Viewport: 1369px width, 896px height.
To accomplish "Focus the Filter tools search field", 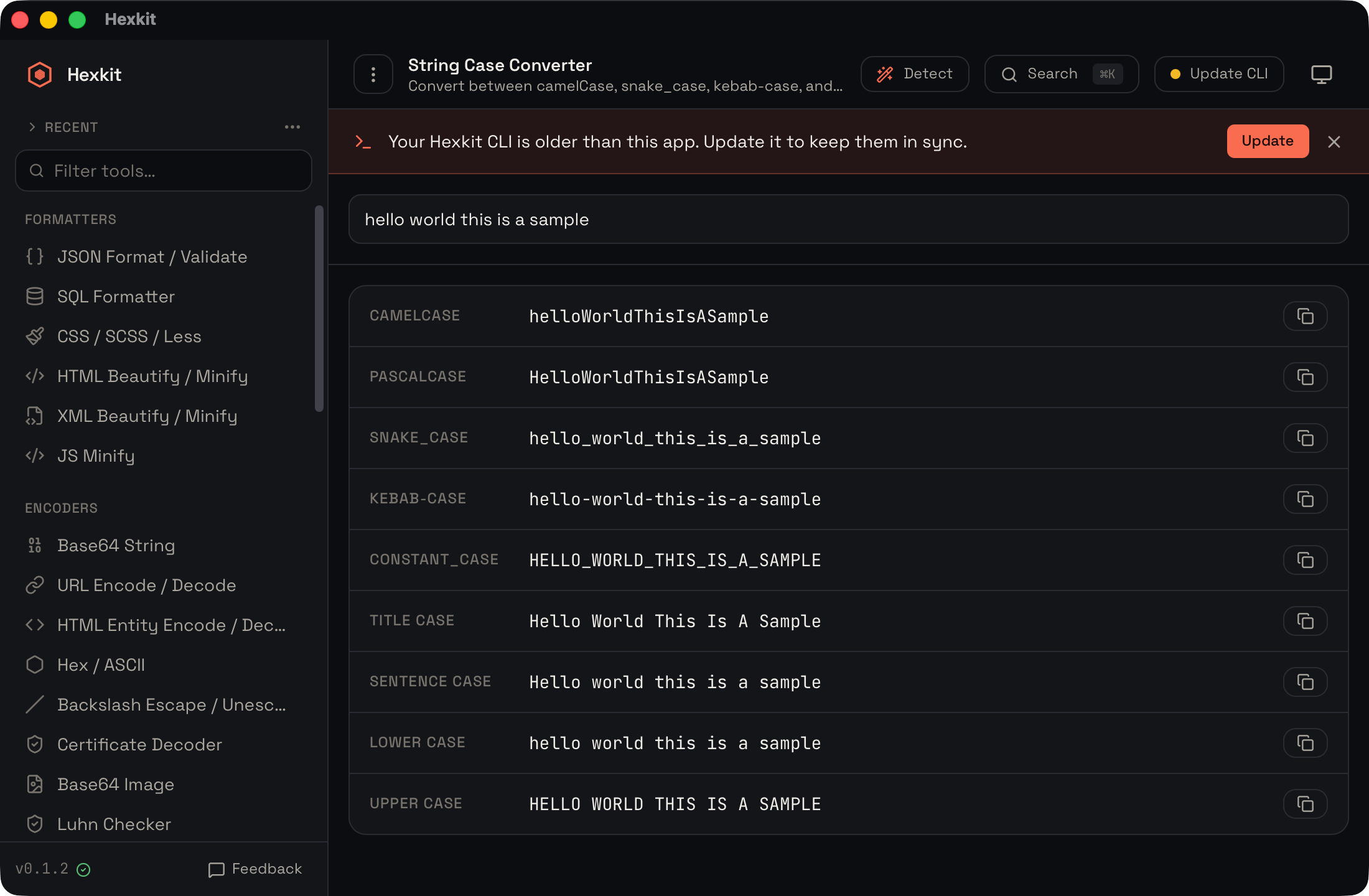I will 163,170.
